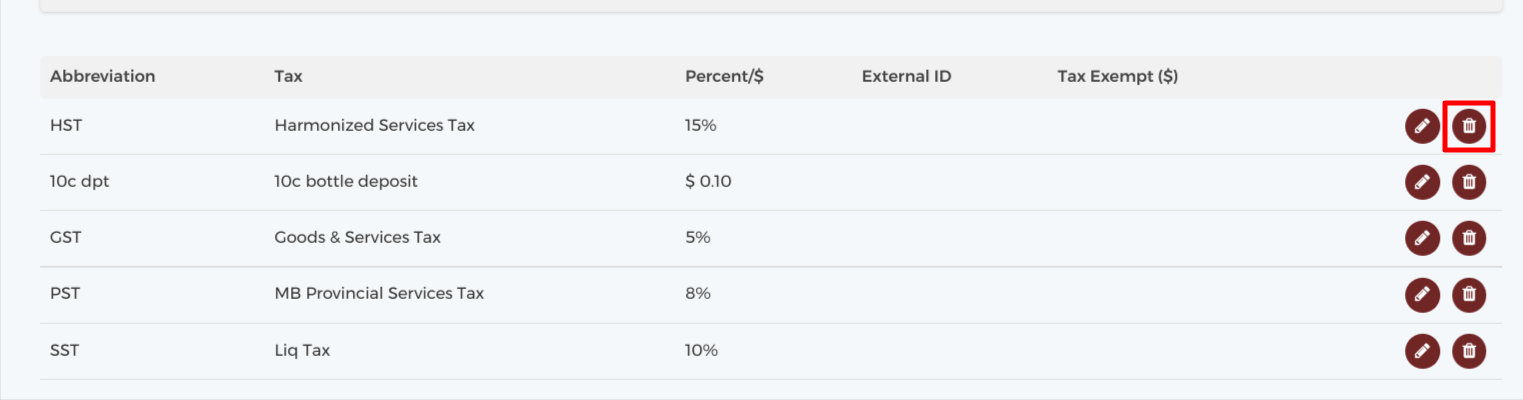Click the Tax column header
Viewport: 1523px width, 400px height.
[x=288, y=76]
